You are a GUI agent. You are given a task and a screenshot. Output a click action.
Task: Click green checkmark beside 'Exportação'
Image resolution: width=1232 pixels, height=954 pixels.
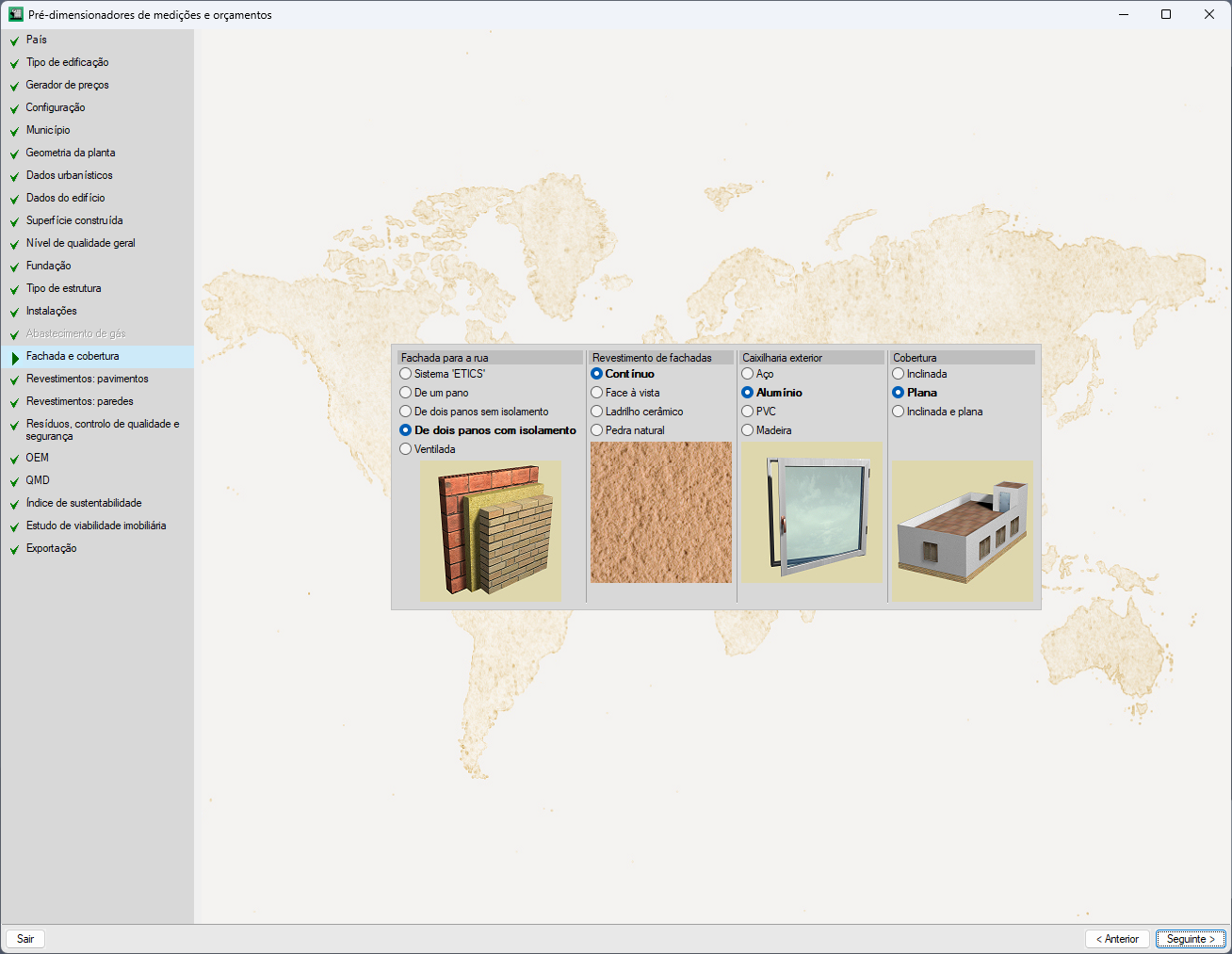click(x=14, y=549)
